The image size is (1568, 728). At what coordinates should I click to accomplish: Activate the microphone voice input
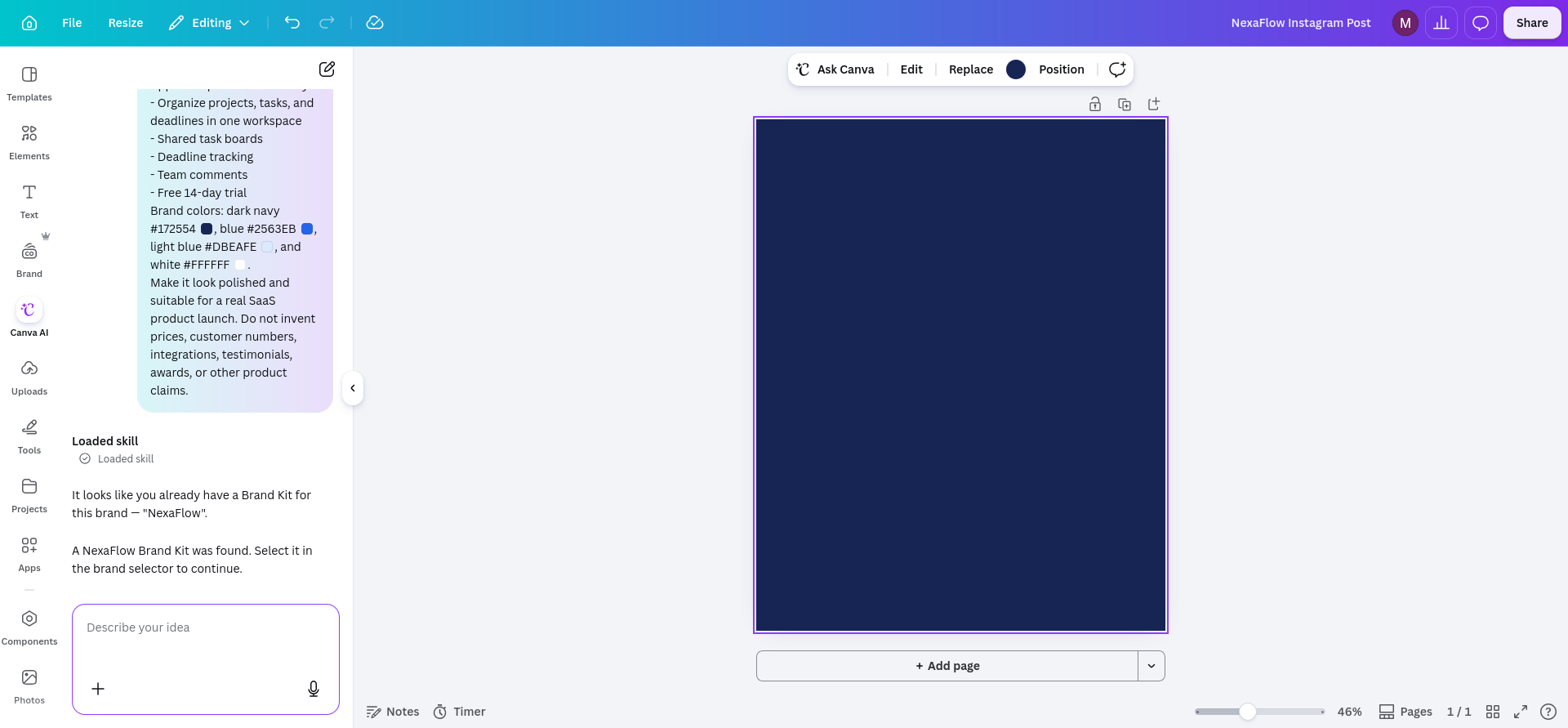(x=314, y=689)
